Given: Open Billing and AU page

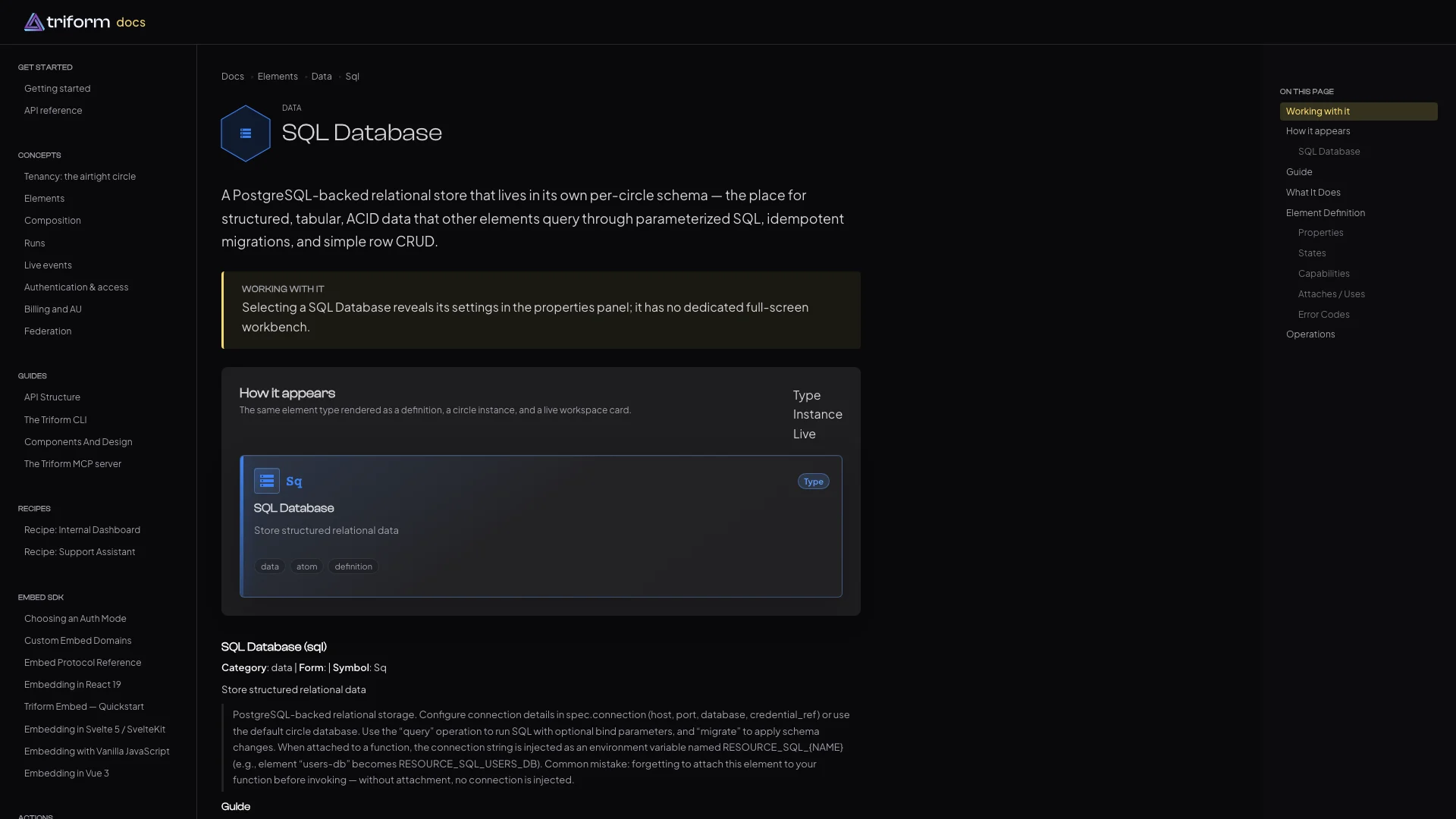Looking at the screenshot, I should (53, 309).
